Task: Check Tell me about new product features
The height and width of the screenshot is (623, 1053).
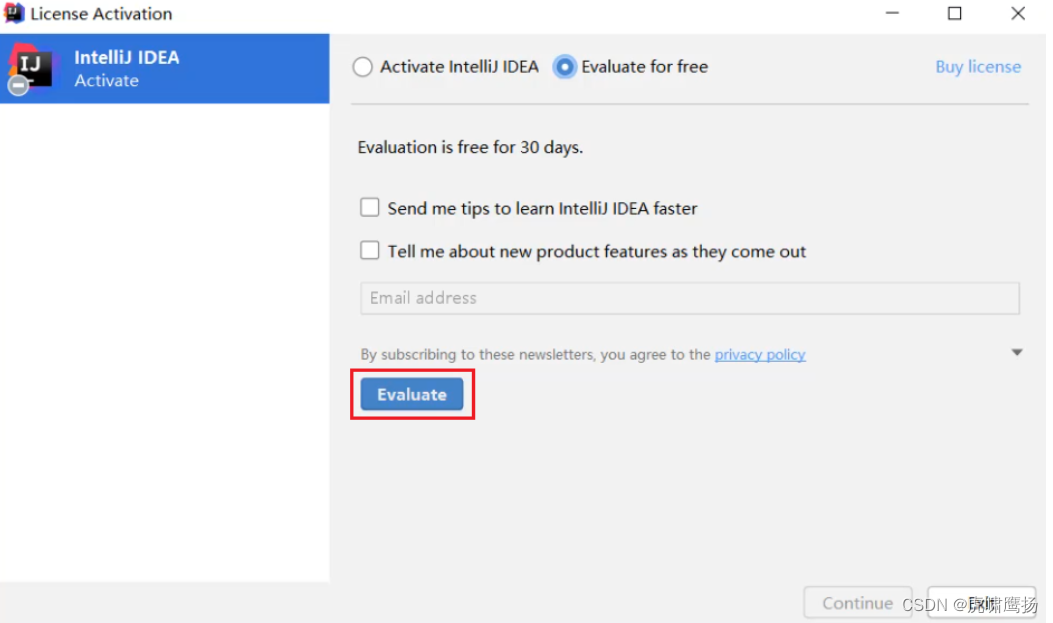Action: (369, 250)
